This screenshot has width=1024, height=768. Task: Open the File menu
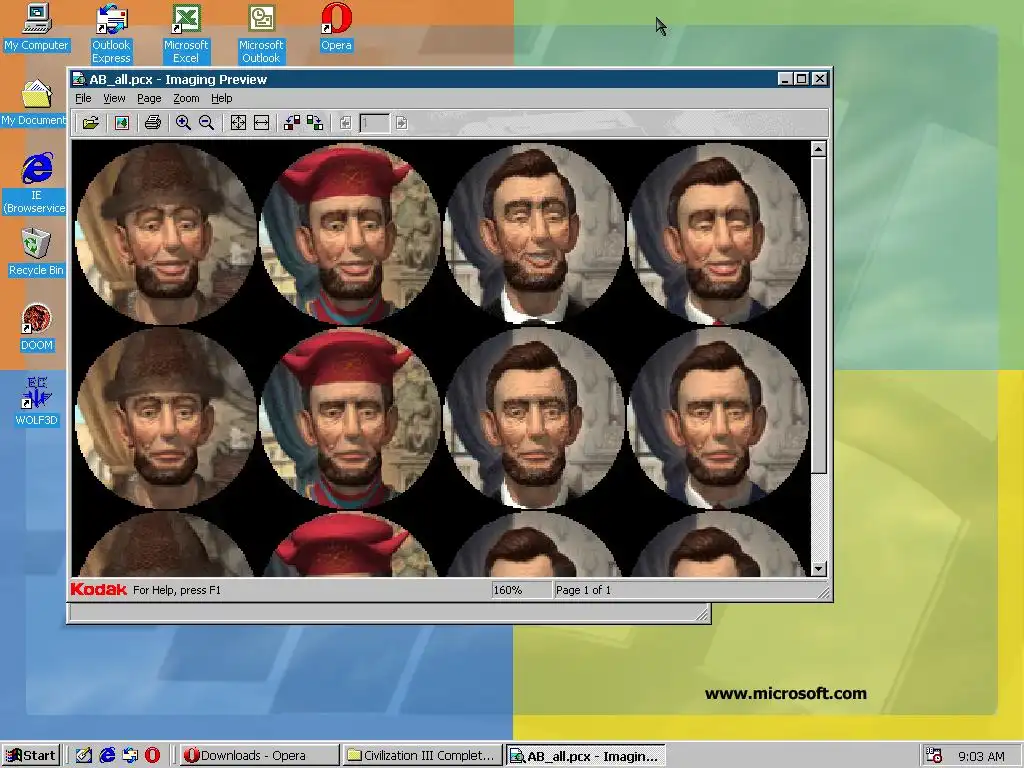click(83, 98)
